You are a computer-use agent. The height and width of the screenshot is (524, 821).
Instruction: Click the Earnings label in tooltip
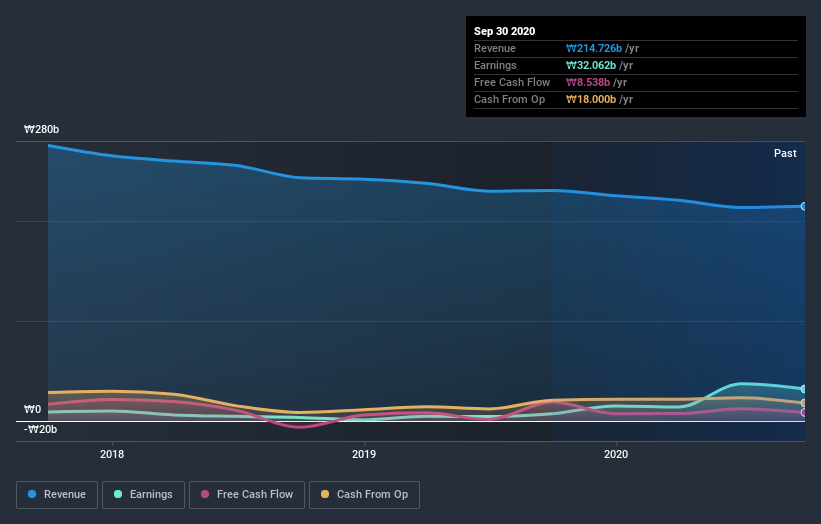[x=495, y=65]
